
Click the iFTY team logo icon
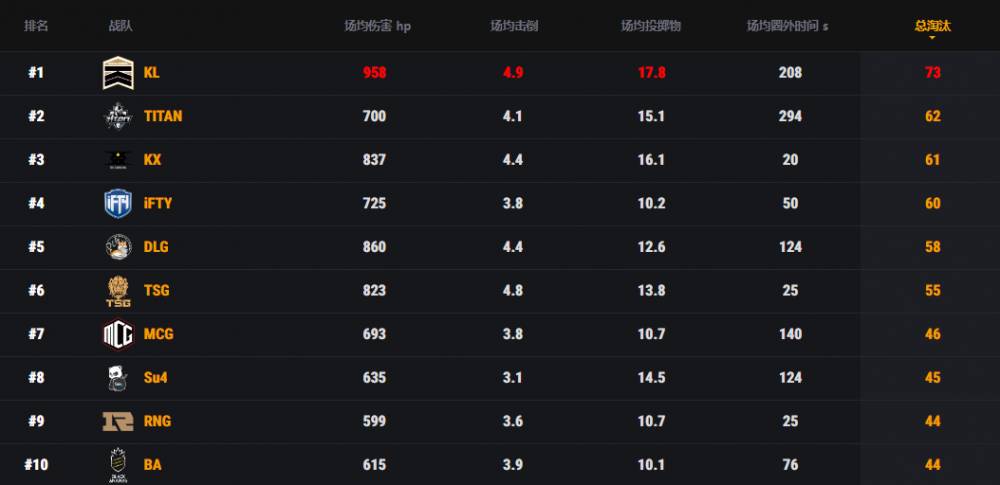118,203
